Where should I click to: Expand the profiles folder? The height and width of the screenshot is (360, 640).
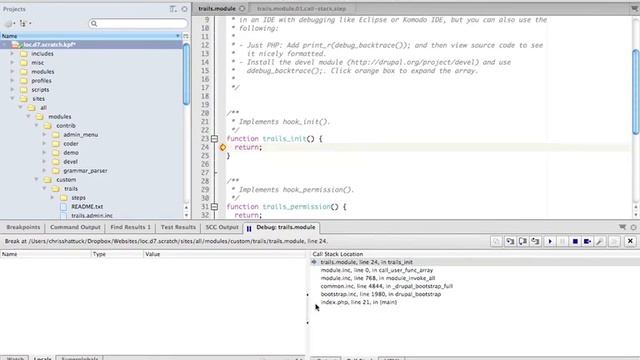[12, 80]
